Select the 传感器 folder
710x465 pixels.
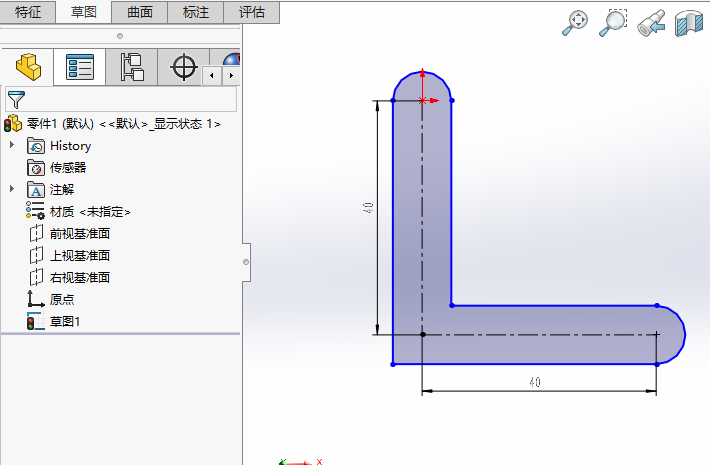tap(68, 168)
